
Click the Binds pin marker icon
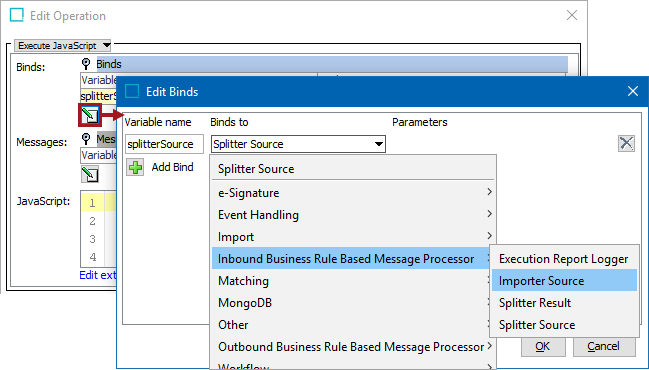click(x=86, y=64)
